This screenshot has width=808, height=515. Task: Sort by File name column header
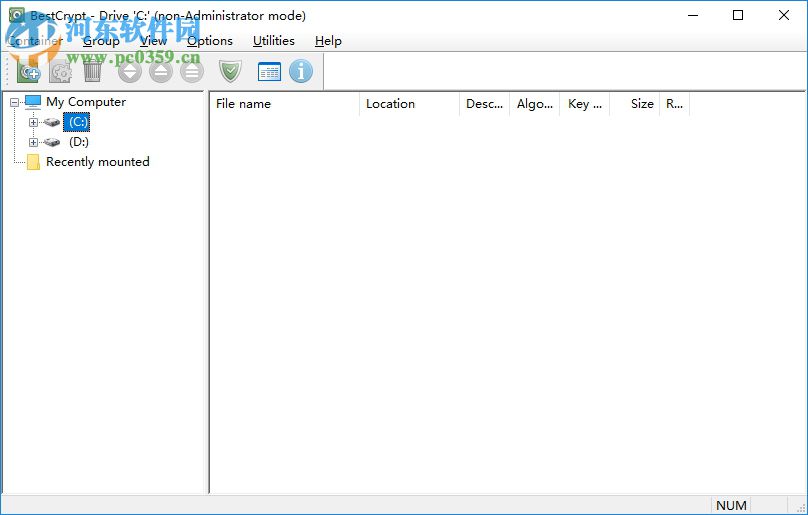click(x=284, y=104)
